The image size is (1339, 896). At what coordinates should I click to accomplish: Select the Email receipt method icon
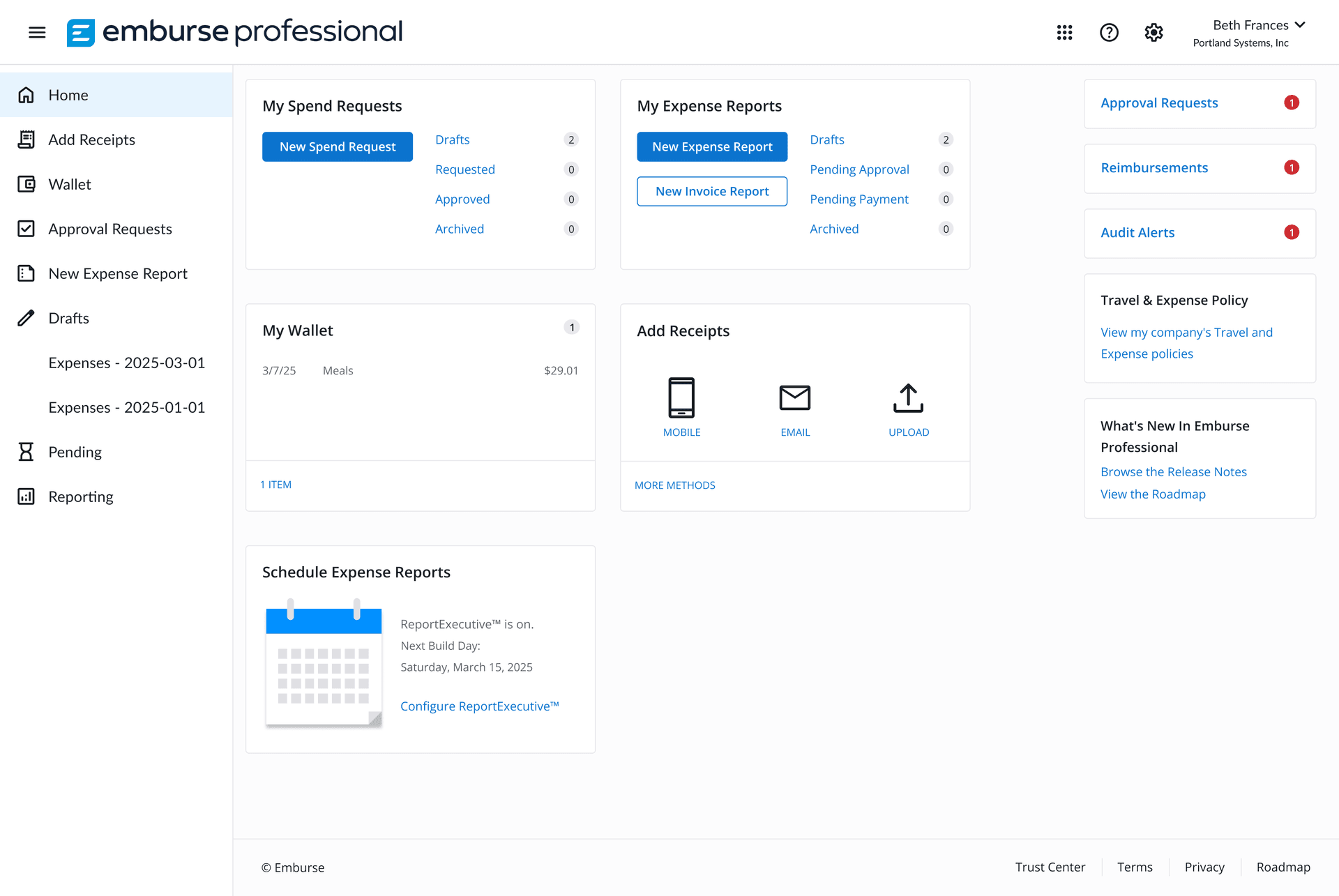pos(795,397)
